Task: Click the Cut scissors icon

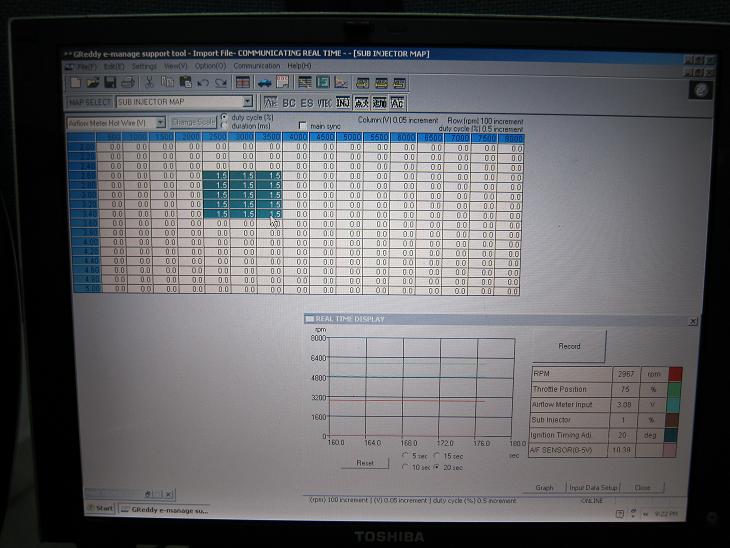Action: tap(149, 82)
